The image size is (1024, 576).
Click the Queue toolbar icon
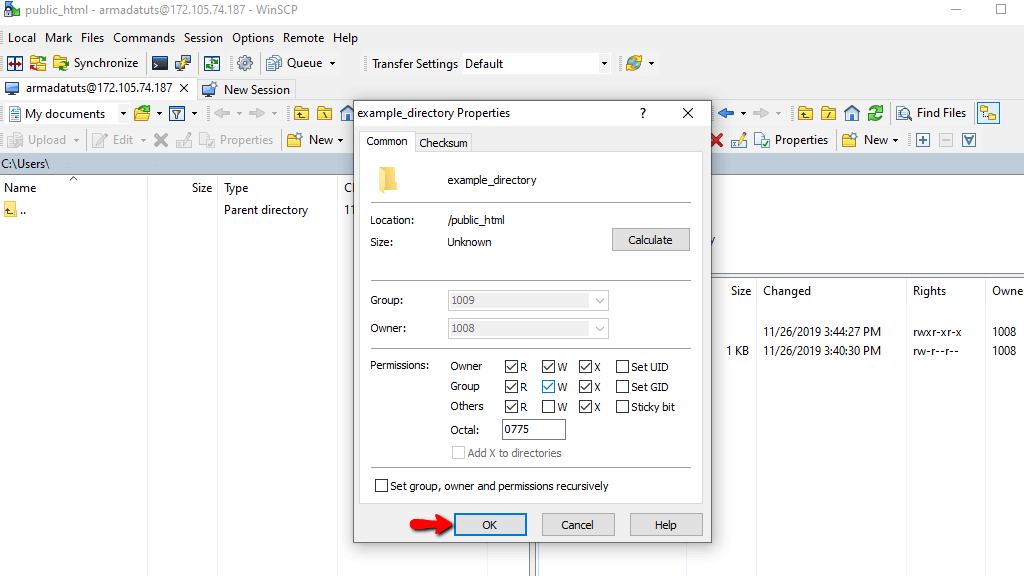click(x=274, y=63)
